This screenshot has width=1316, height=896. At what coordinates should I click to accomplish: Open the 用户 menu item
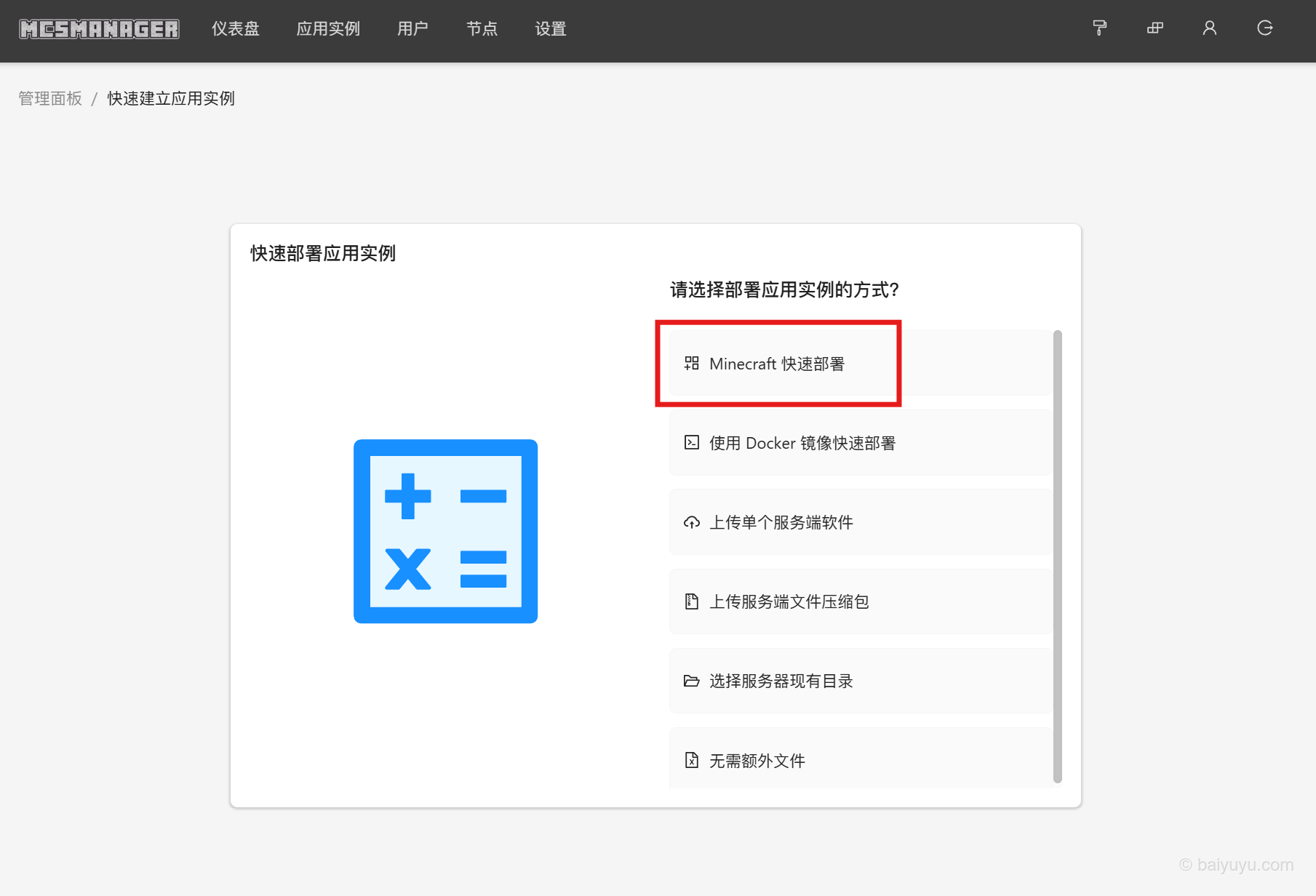coord(412,29)
